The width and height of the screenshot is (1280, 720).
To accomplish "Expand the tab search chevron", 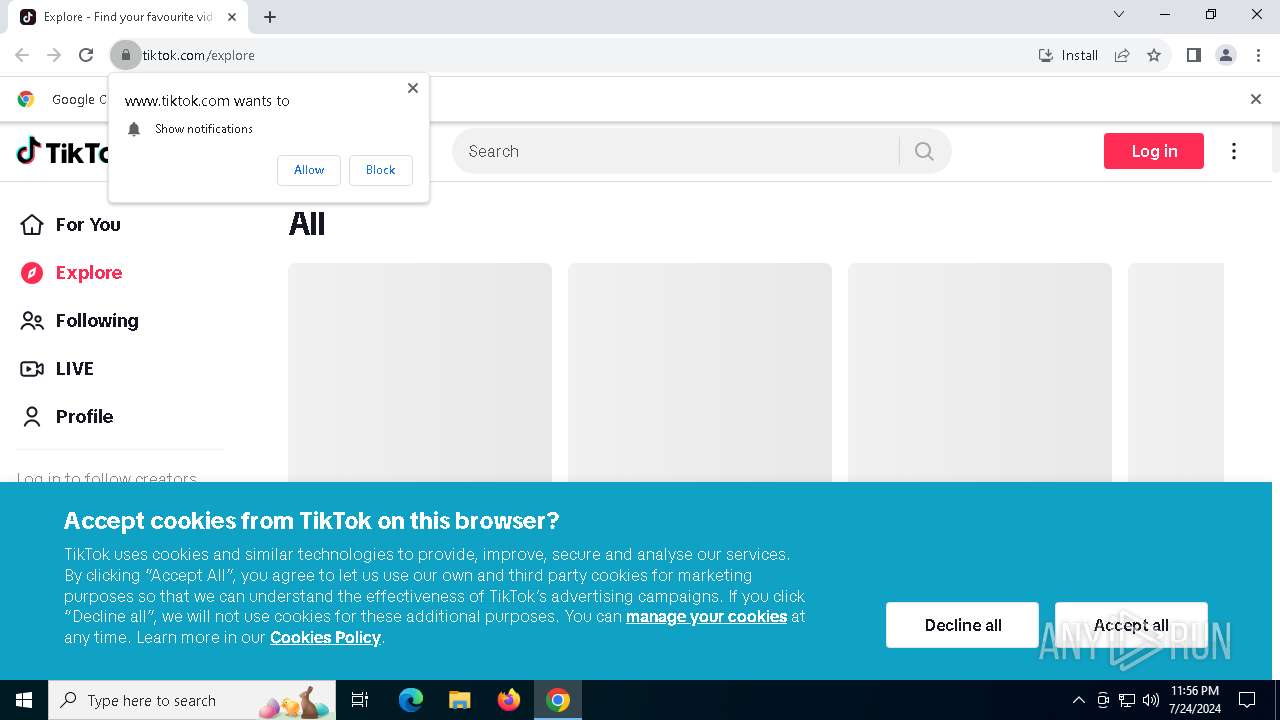I will tap(1119, 14).
